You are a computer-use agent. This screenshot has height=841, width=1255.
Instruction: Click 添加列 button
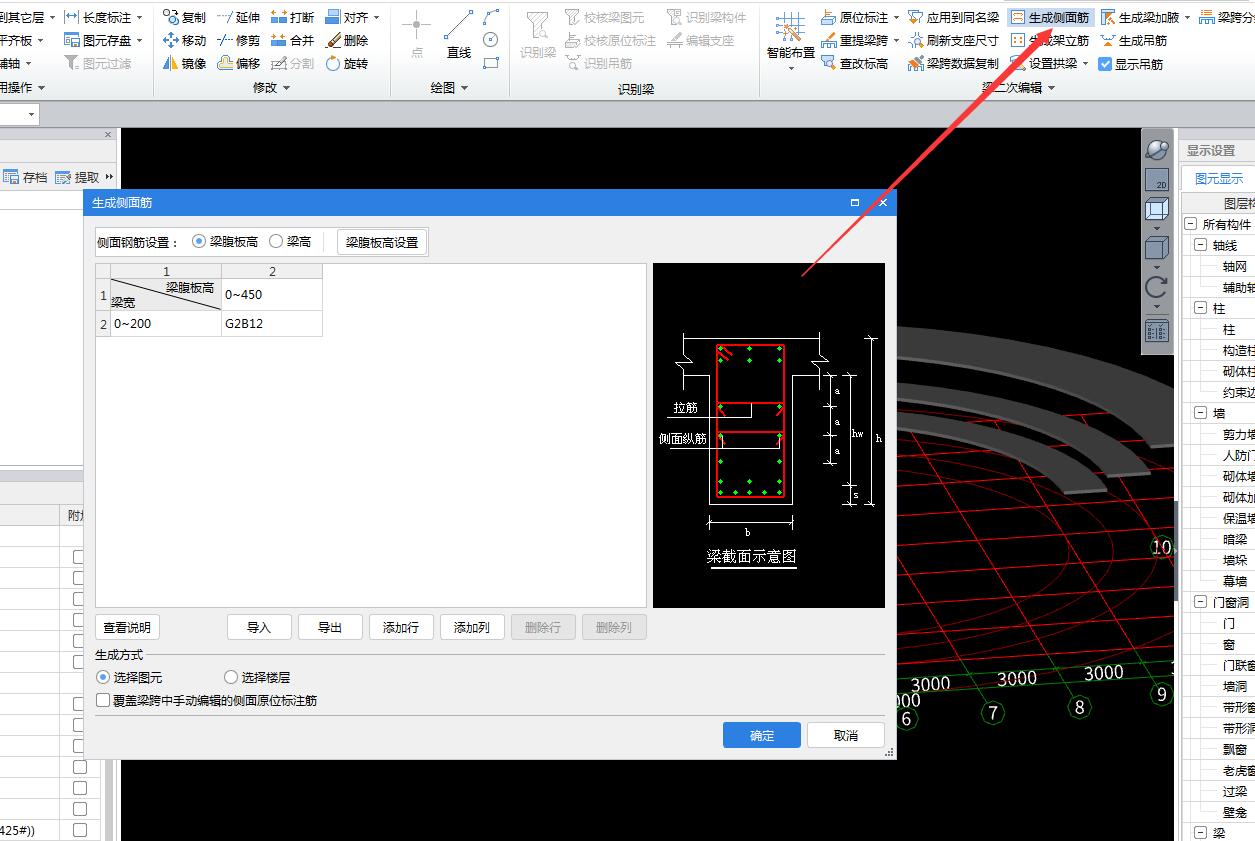[472, 627]
